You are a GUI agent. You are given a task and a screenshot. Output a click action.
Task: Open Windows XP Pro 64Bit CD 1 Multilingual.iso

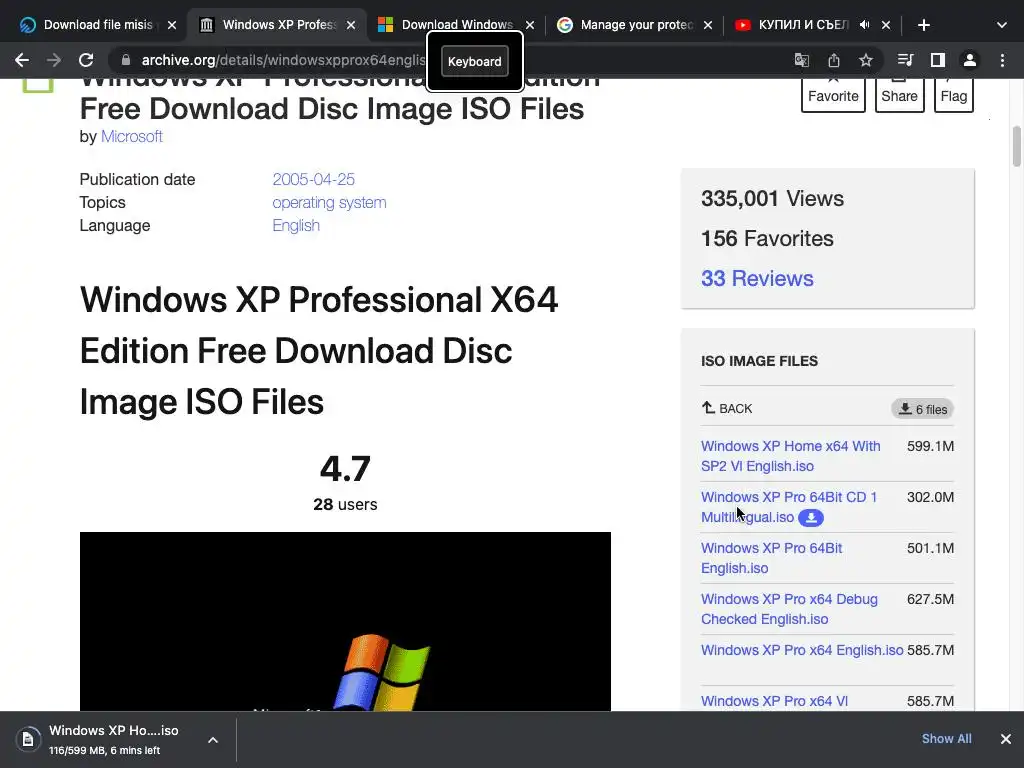coord(789,507)
